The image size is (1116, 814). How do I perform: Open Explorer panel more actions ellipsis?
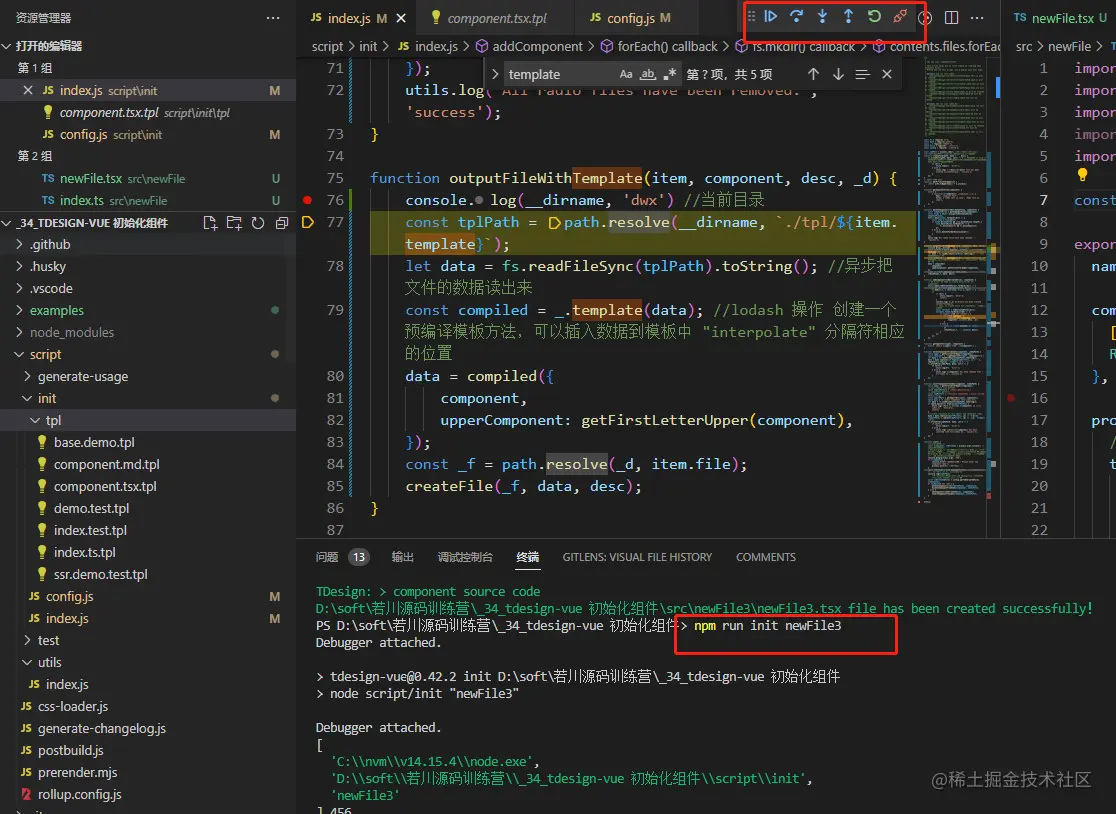[273, 18]
